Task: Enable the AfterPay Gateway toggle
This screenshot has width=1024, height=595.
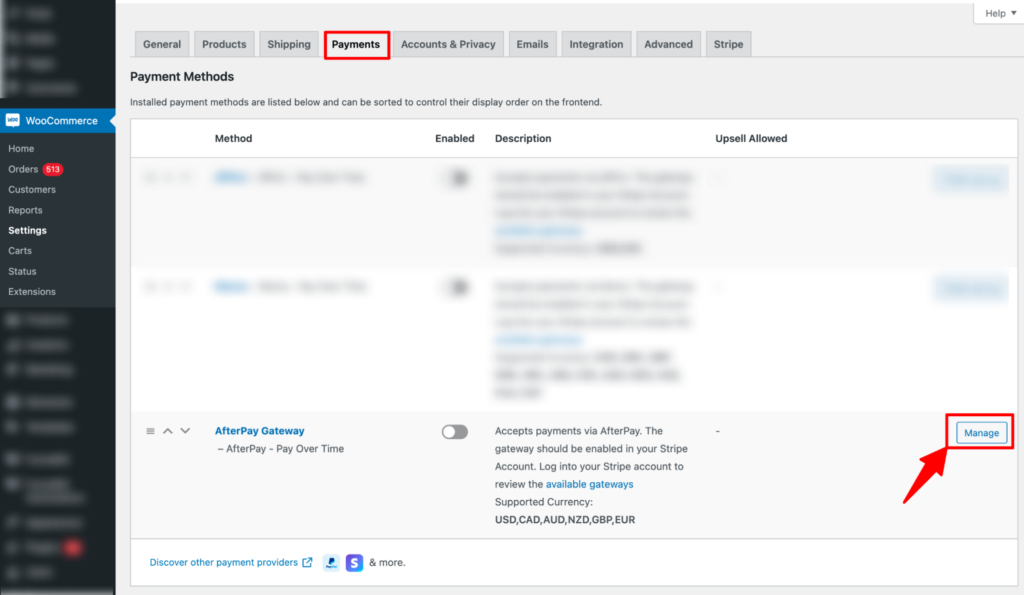Action: pyautogui.click(x=455, y=432)
